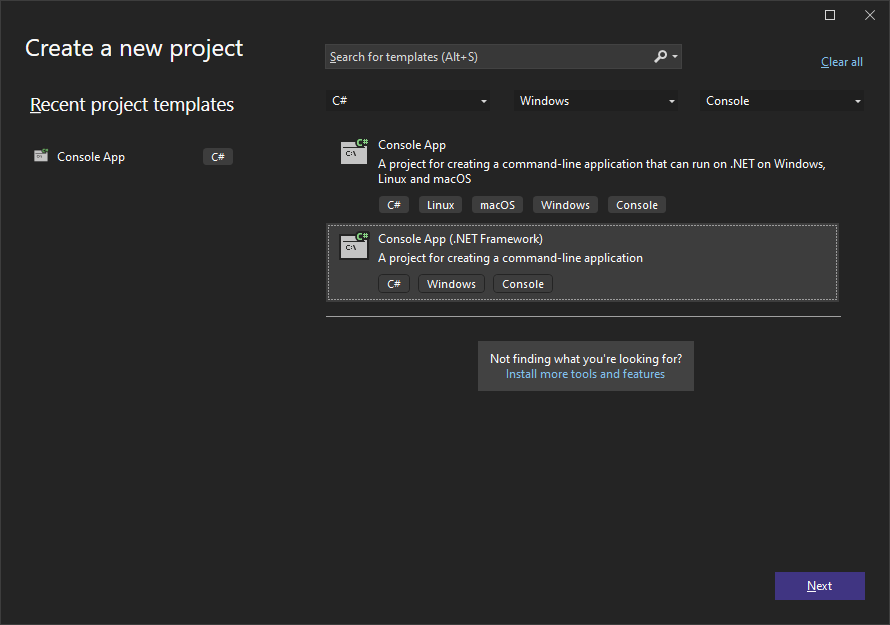Click the search magnifier icon

click(x=660, y=57)
